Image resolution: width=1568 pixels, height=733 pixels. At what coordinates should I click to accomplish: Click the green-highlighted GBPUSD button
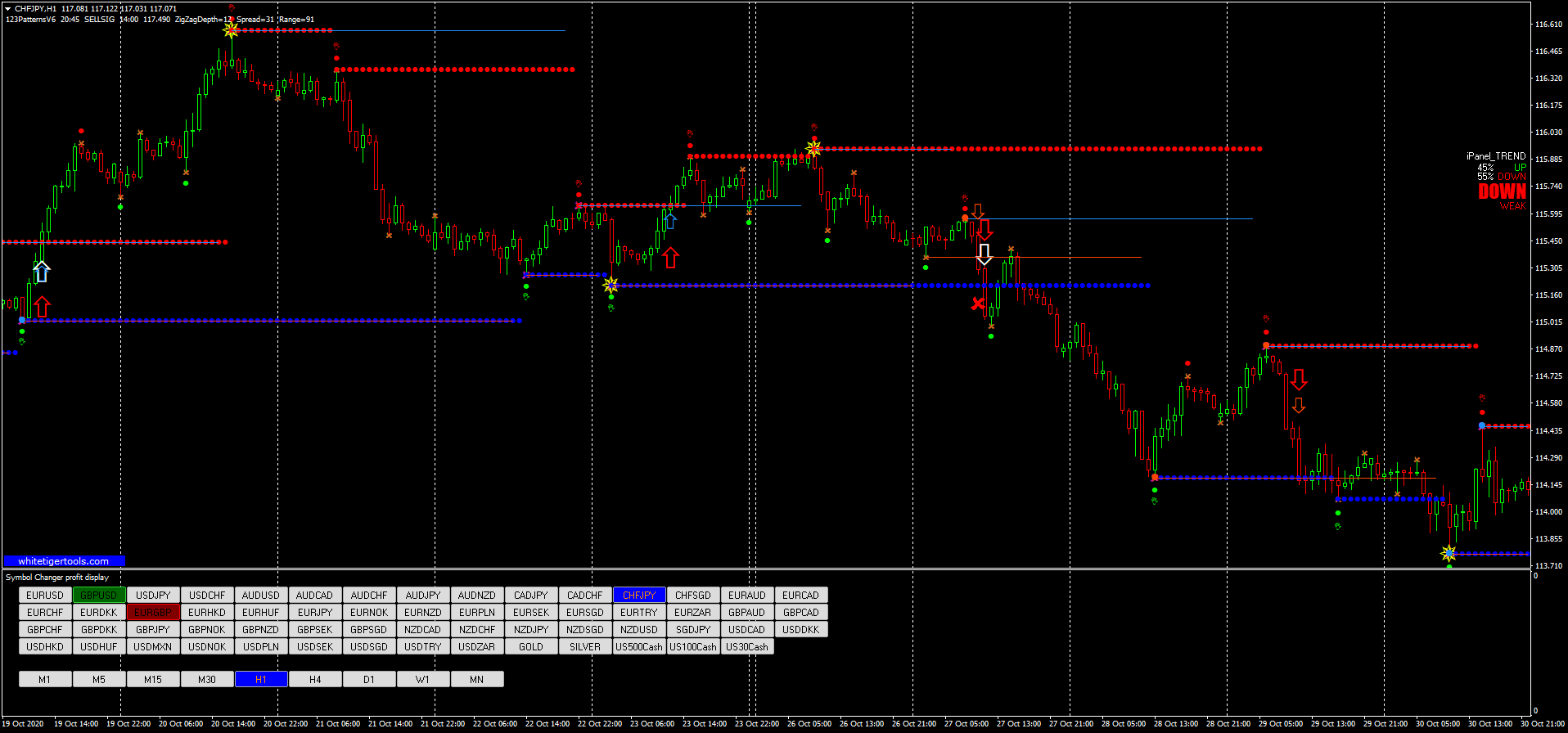click(x=99, y=595)
